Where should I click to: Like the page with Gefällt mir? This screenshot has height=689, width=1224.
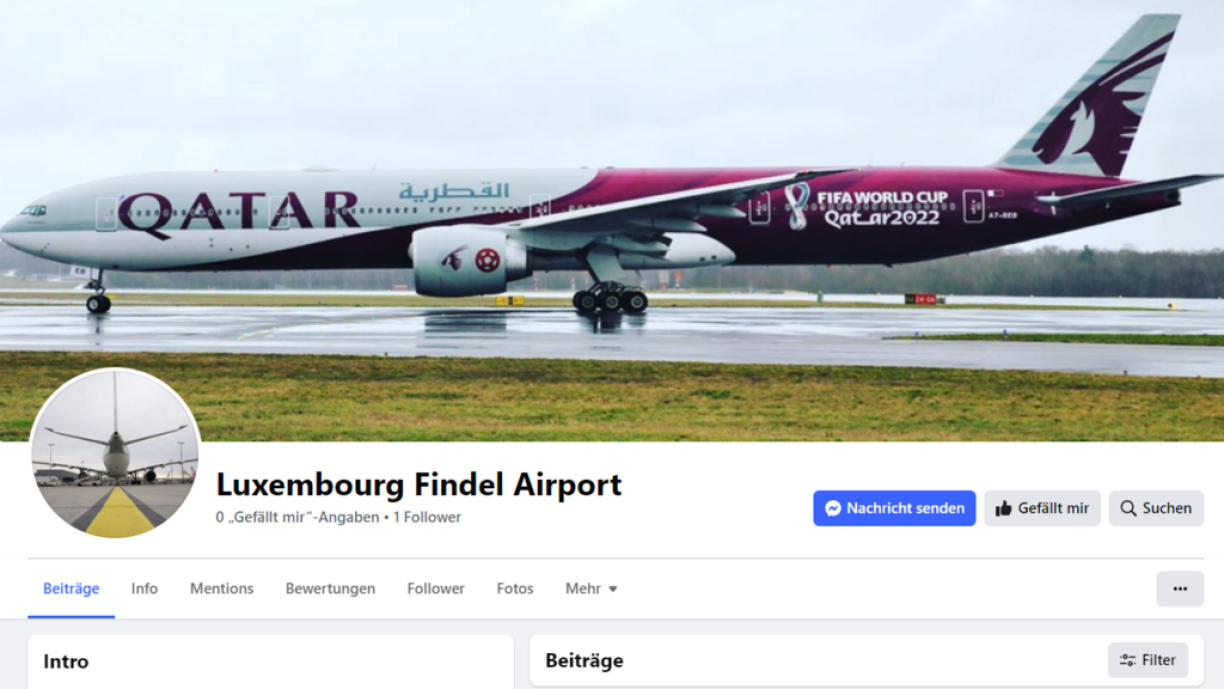pyautogui.click(x=1042, y=508)
